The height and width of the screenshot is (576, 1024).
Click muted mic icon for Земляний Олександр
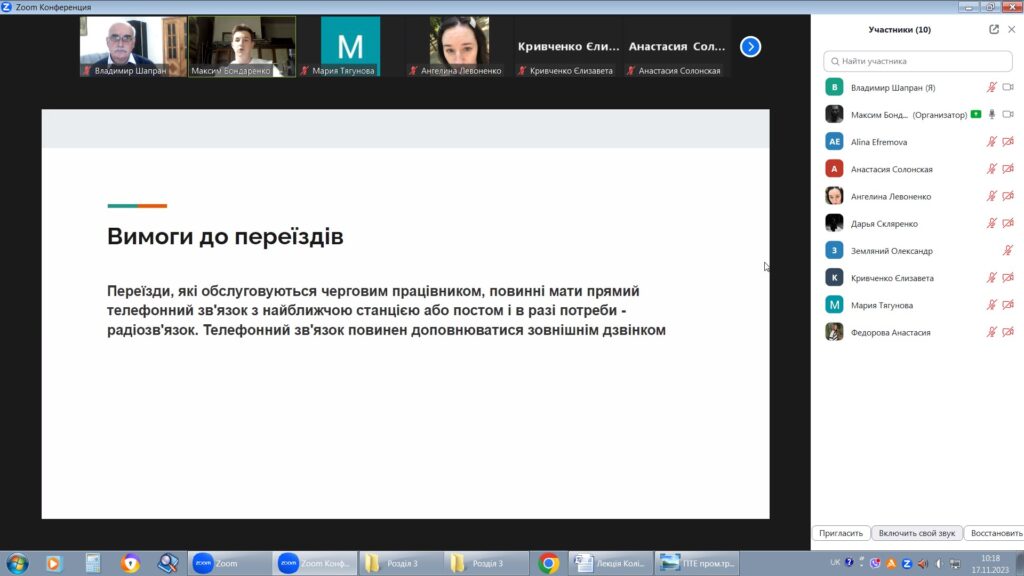pos(1008,251)
